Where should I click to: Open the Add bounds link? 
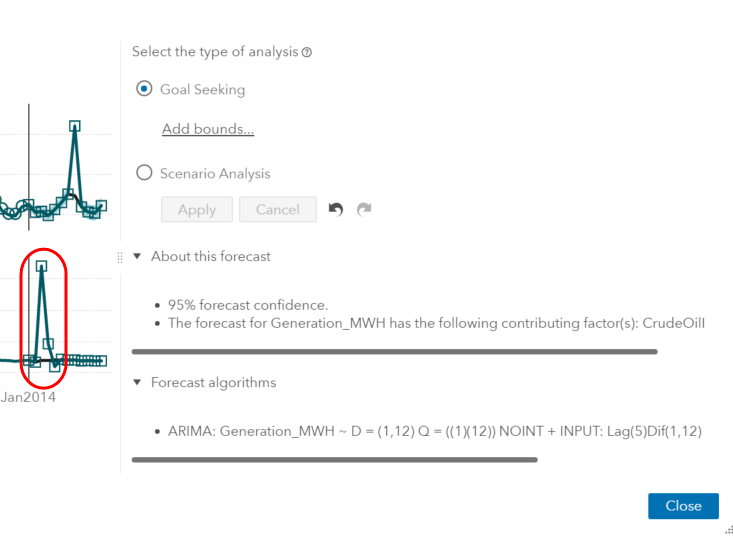click(x=208, y=129)
